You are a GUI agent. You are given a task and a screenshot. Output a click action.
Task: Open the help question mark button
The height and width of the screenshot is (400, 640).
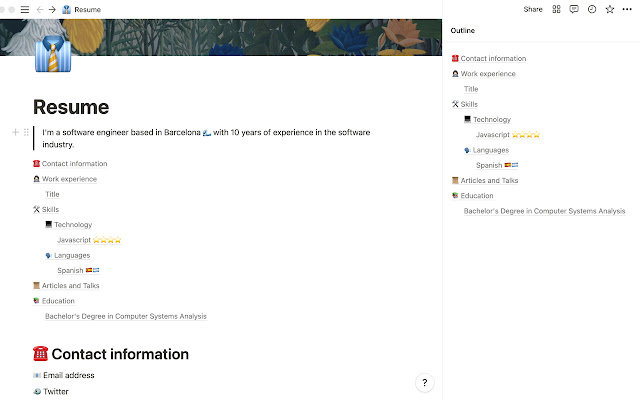click(424, 382)
